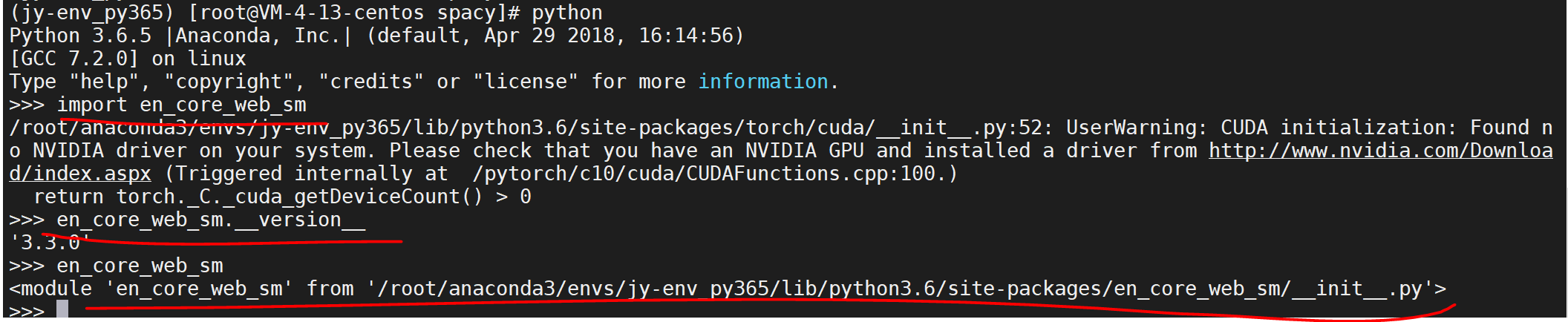
Task: Click the 'return torch._C._cuda_getDeviceCount()' line
Action: [258, 197]
